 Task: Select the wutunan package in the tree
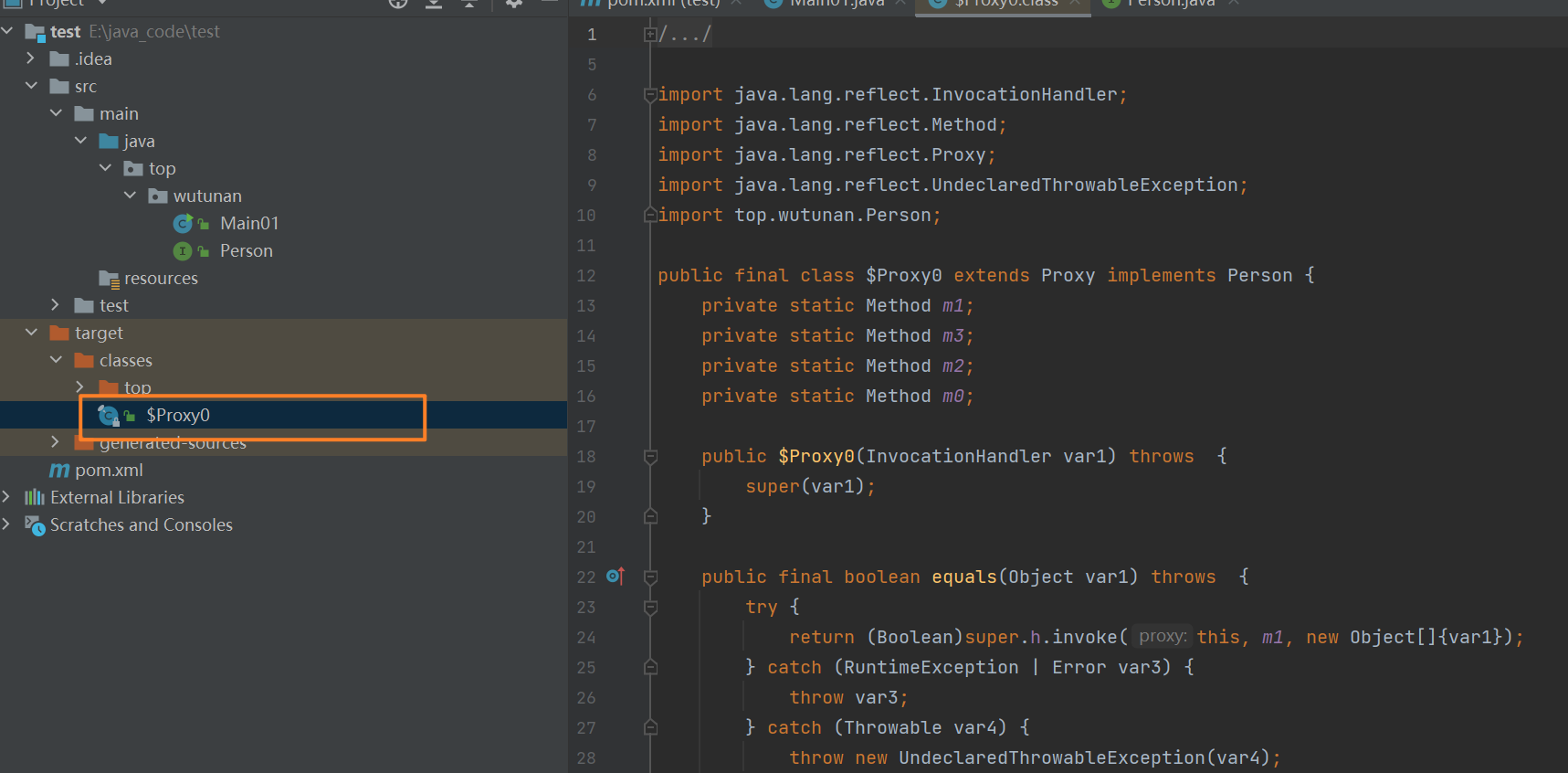pyautogui.click(x=207, y=196)
